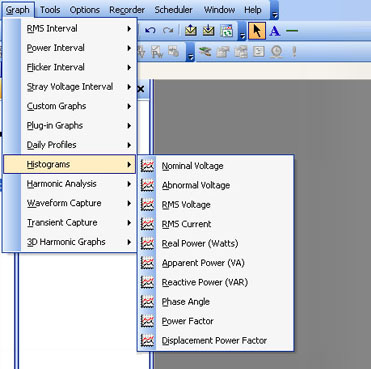Viewport: 371px width, 369px height.
Task: Open the Graph menu
Action: click(18, 10)
